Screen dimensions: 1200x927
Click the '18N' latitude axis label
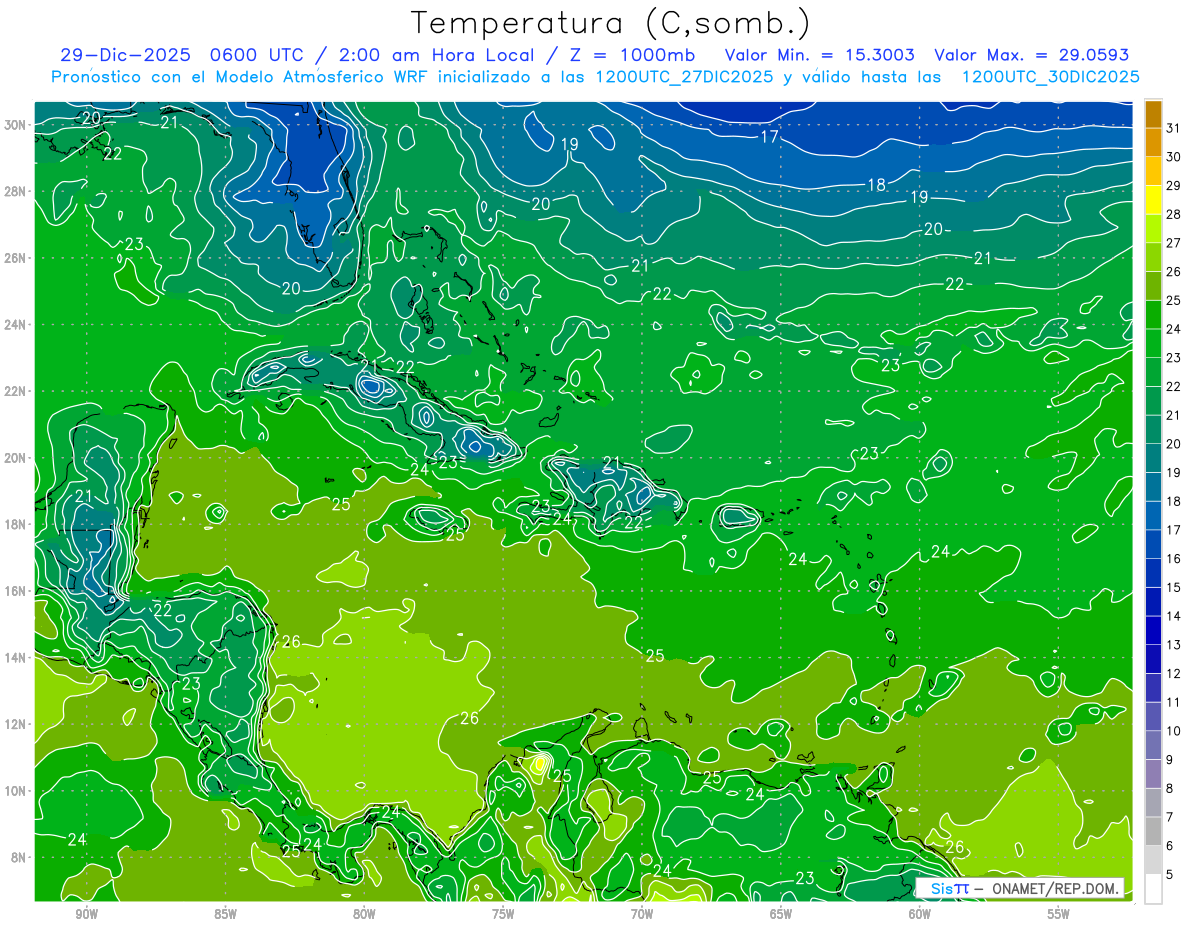[17, 524]
